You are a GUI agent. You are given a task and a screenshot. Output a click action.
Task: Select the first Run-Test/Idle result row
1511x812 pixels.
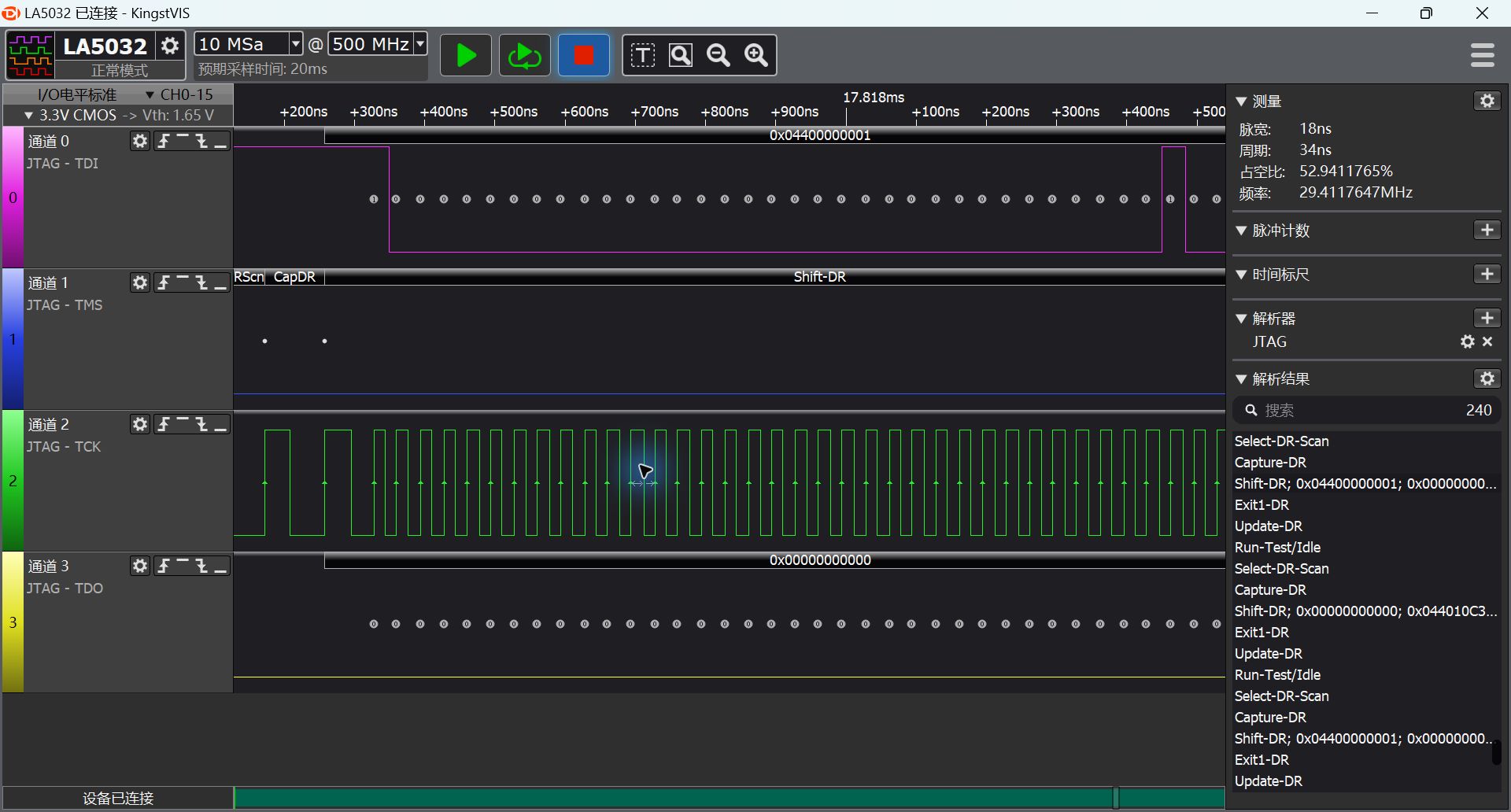point(1366,548)
